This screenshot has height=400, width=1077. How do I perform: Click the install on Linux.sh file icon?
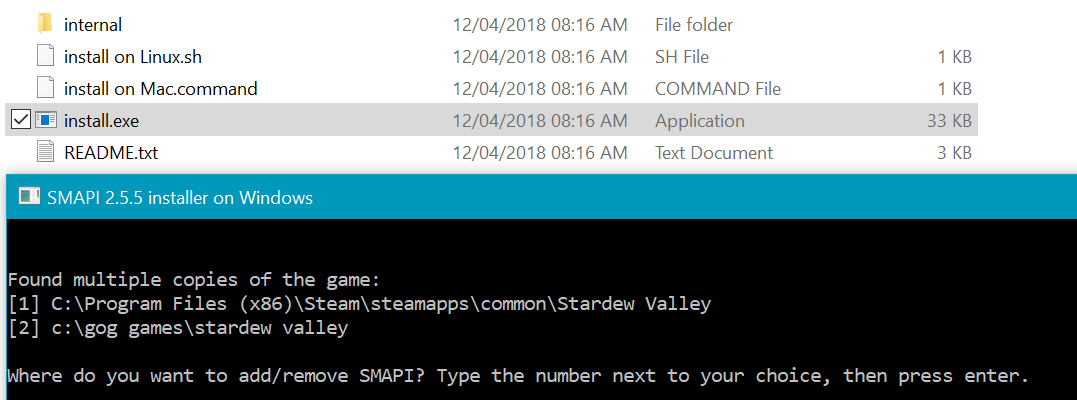pos(45,56)
